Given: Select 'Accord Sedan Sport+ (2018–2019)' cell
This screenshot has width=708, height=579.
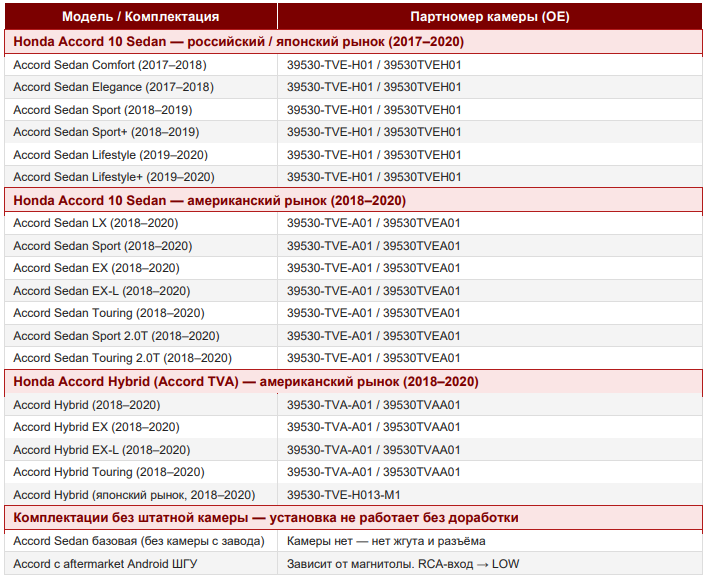Looking at the screenshot, I should (140, 132).
